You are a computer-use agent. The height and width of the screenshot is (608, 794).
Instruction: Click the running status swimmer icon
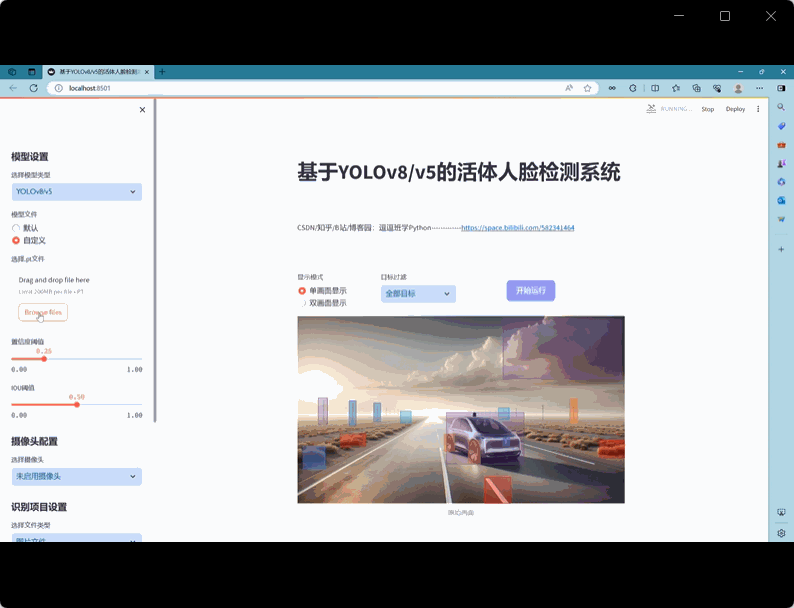tap(651, 109)
